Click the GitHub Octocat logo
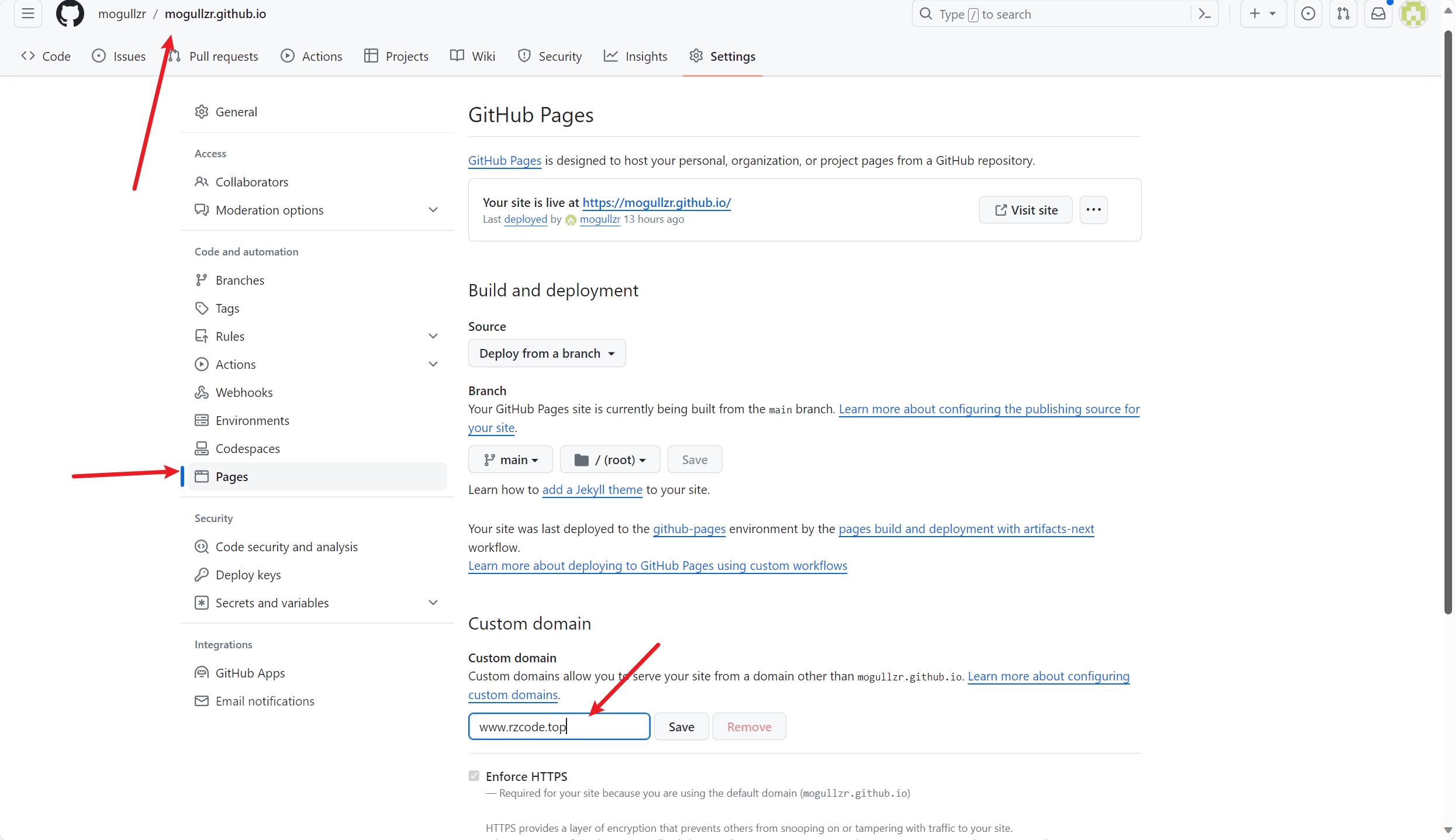Viewport: 1455px width, 840px height. tap(70, 13)
